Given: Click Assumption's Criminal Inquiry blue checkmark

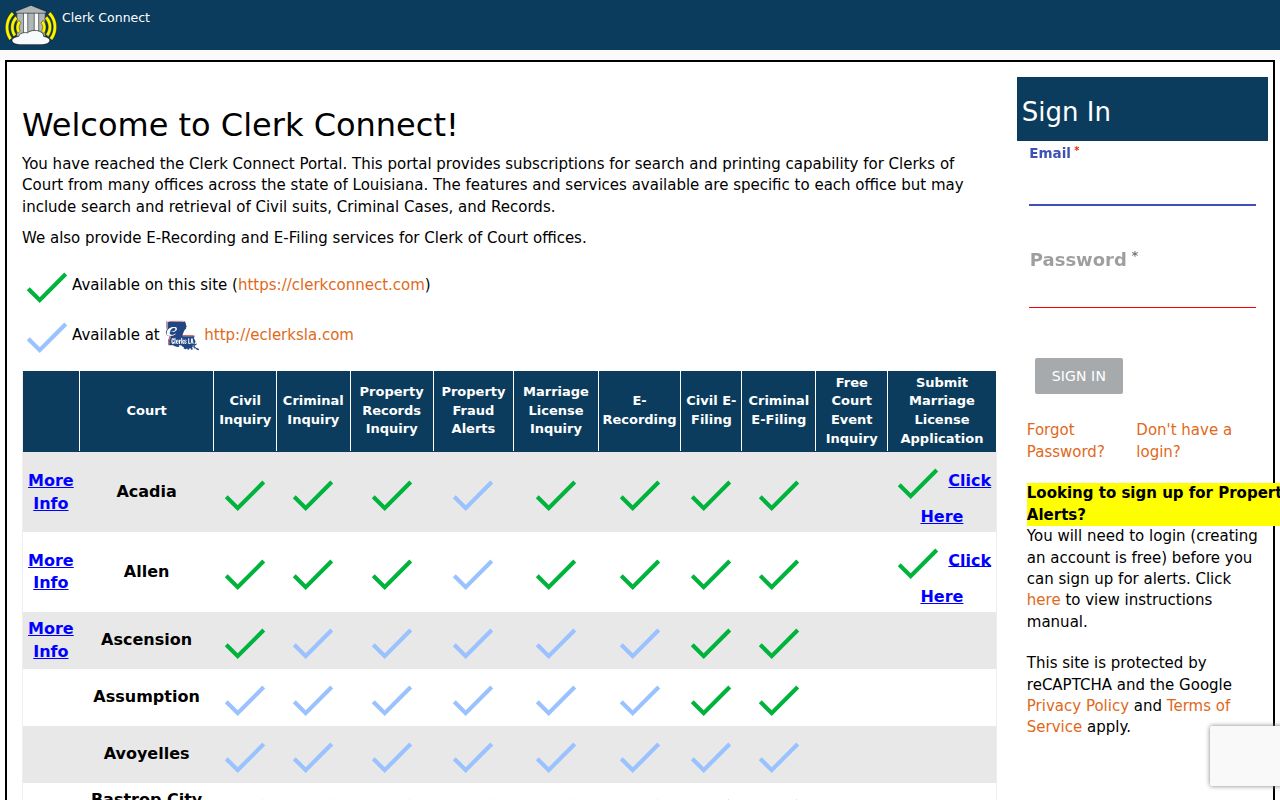Looking at the screenshot, I should click(x=313, y=700).
